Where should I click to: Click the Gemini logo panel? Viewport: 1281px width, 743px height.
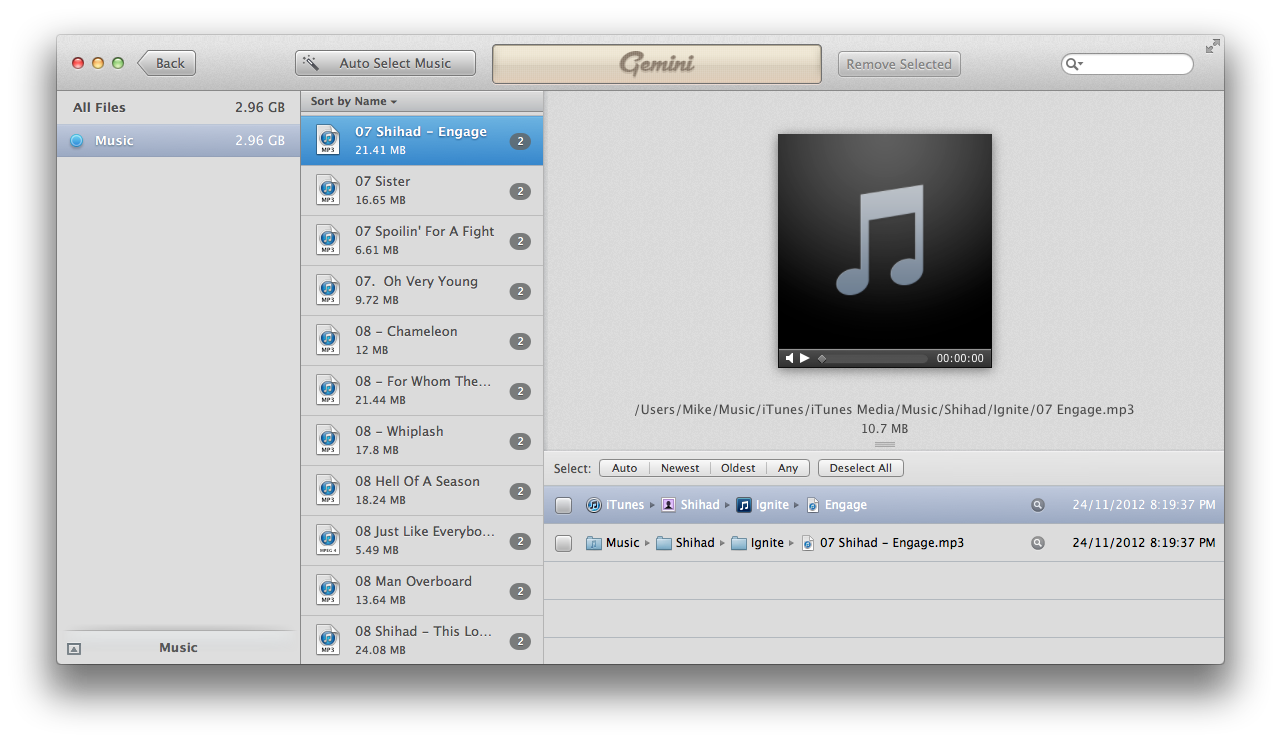[657, 64]
